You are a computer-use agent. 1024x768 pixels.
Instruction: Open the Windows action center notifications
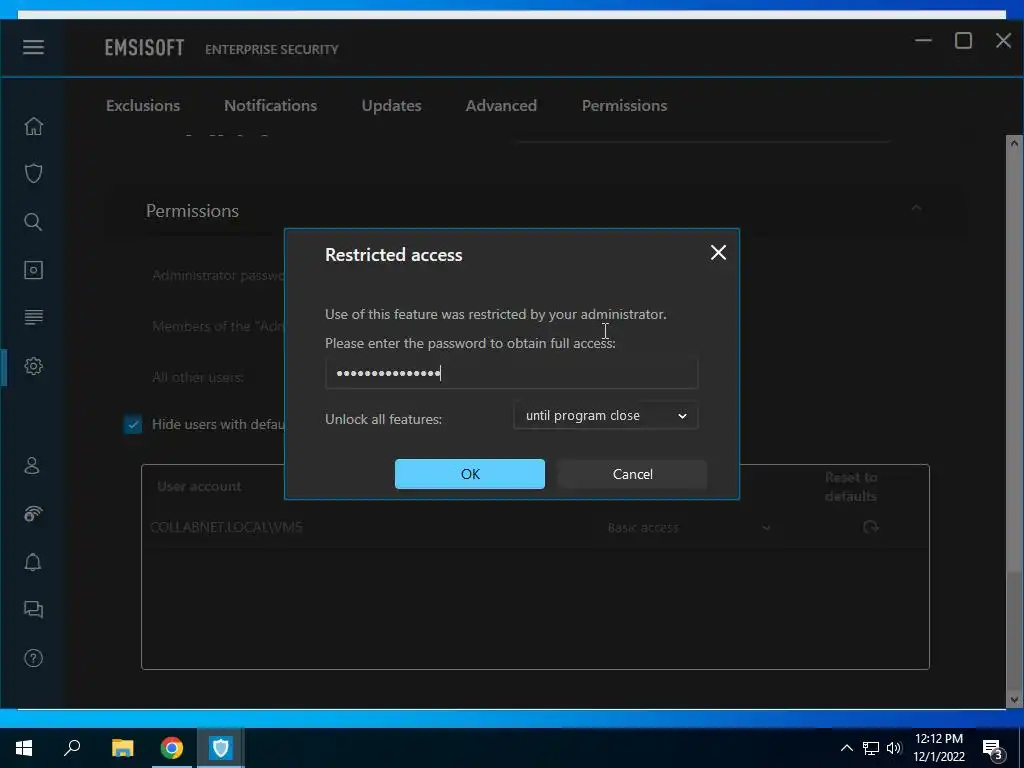click(x=993, y=749)
